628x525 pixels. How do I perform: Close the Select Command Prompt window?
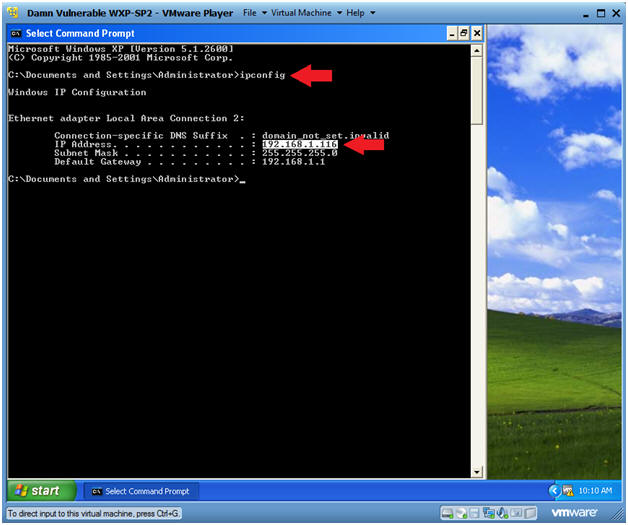(x=477, y=33)
